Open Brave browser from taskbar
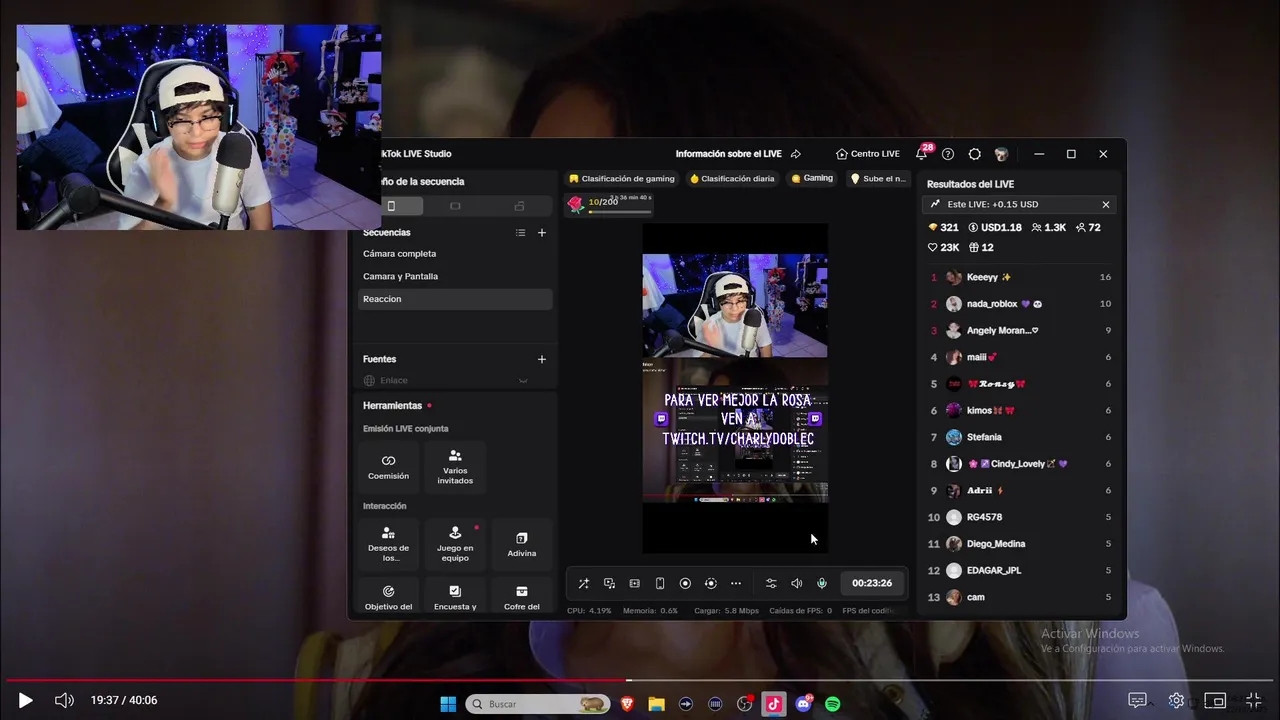Screen dimensions: 1280x720 627,704
